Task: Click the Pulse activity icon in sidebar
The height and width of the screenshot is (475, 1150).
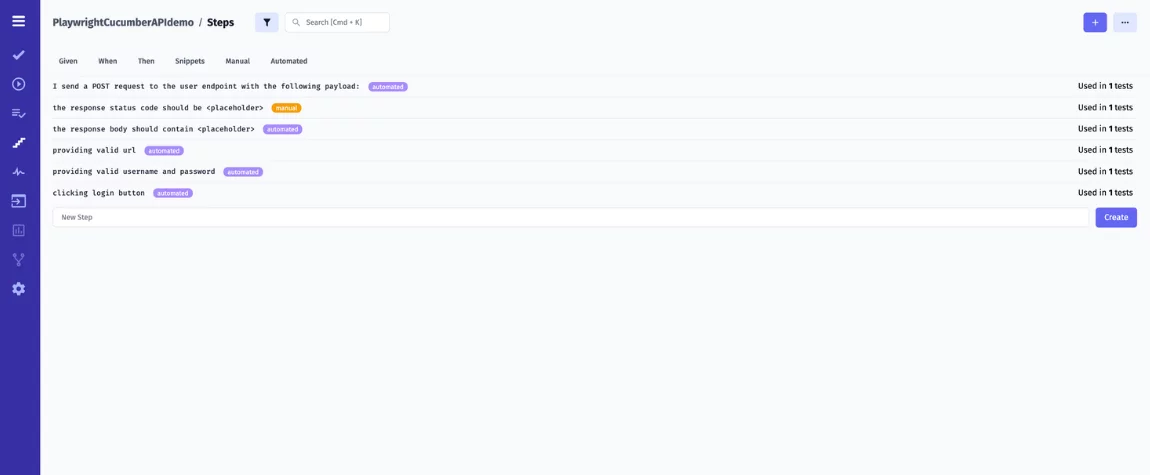Action: coord(18,172)
